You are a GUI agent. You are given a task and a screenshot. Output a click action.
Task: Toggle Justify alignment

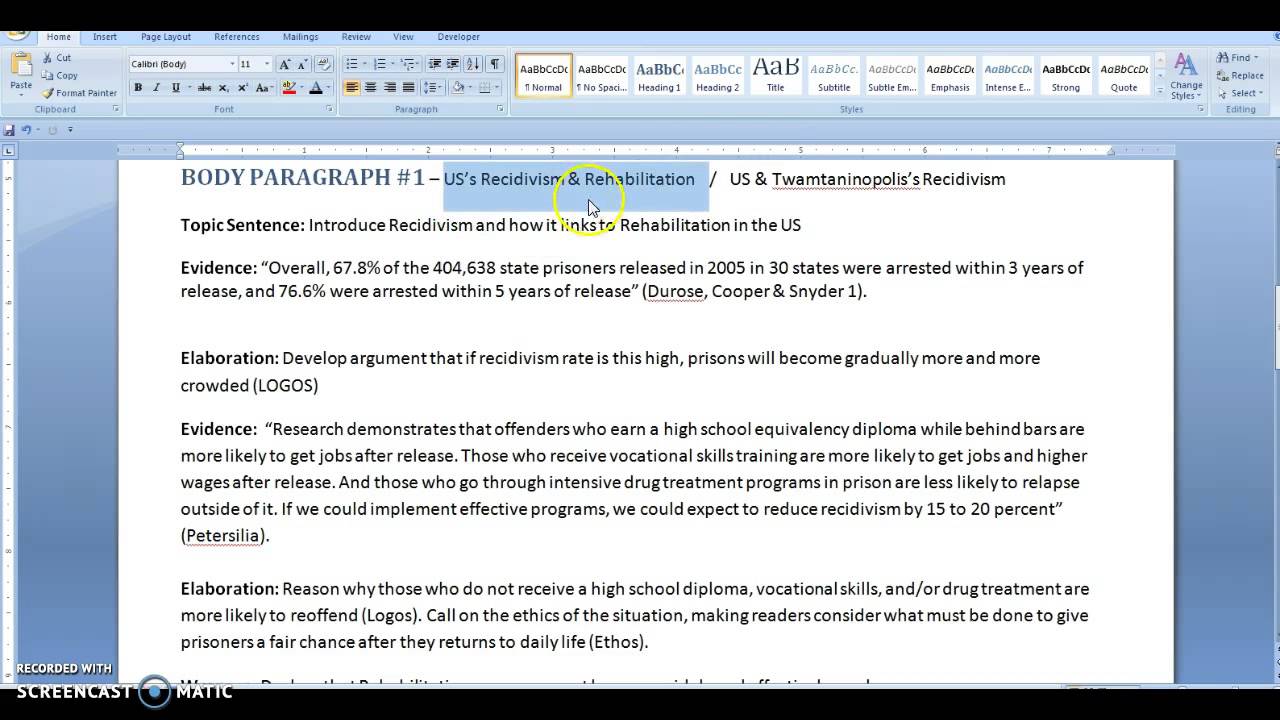coord(409,88)
